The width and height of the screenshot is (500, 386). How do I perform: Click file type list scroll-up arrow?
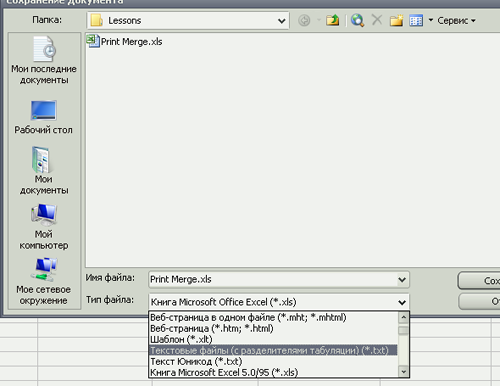point(403,317)
